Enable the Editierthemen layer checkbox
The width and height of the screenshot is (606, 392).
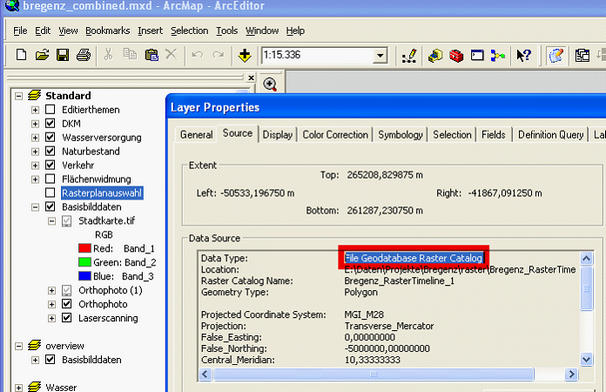50,109
